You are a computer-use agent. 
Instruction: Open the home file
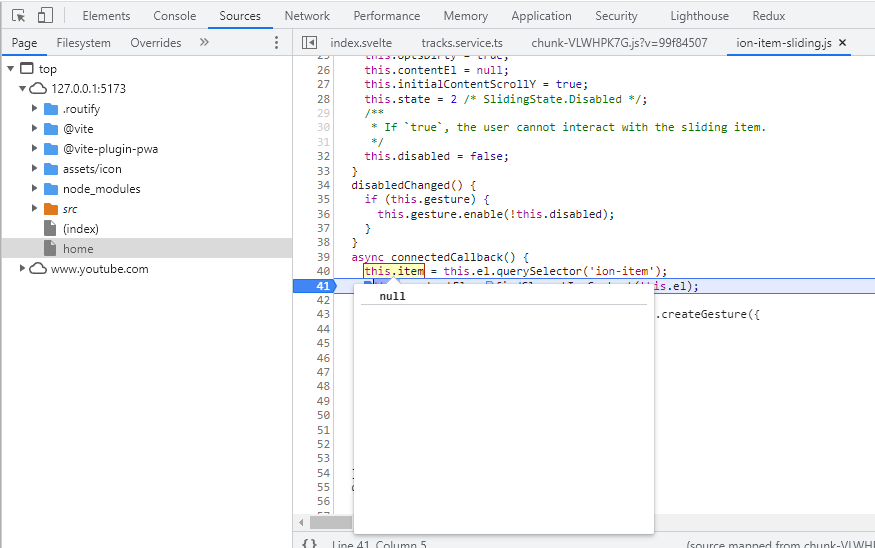coord(78,249)
